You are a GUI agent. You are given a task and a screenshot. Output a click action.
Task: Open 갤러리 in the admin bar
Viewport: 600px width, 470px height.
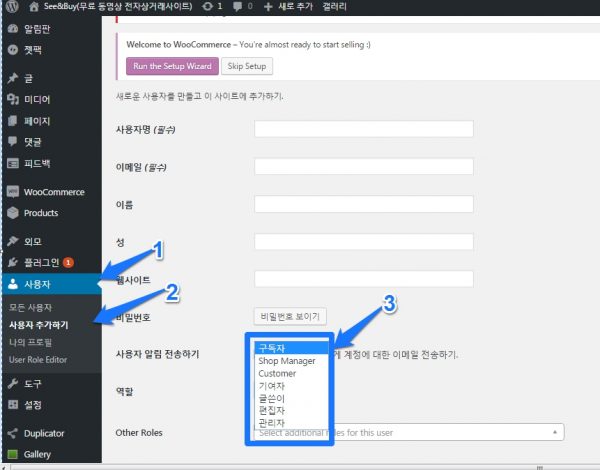(334, 7)
